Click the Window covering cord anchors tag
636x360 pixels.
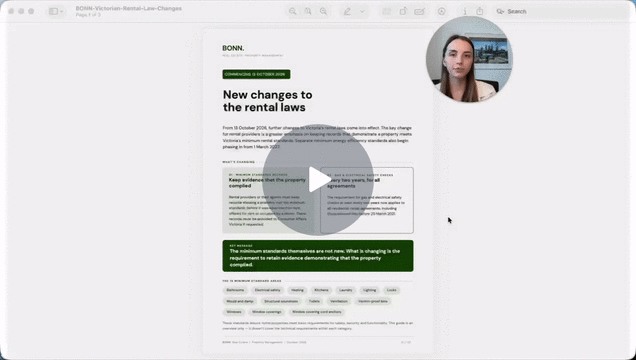(x=317, y=312)
